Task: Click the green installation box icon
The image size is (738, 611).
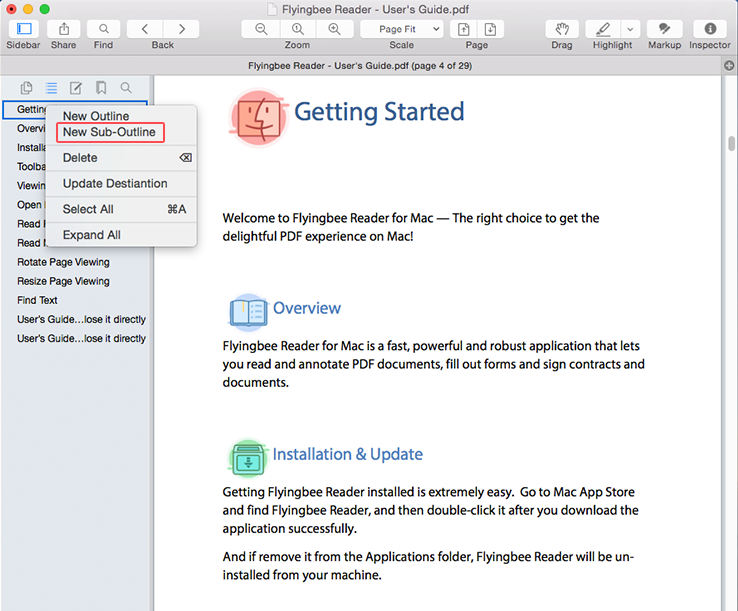Action: coord(248,458)
